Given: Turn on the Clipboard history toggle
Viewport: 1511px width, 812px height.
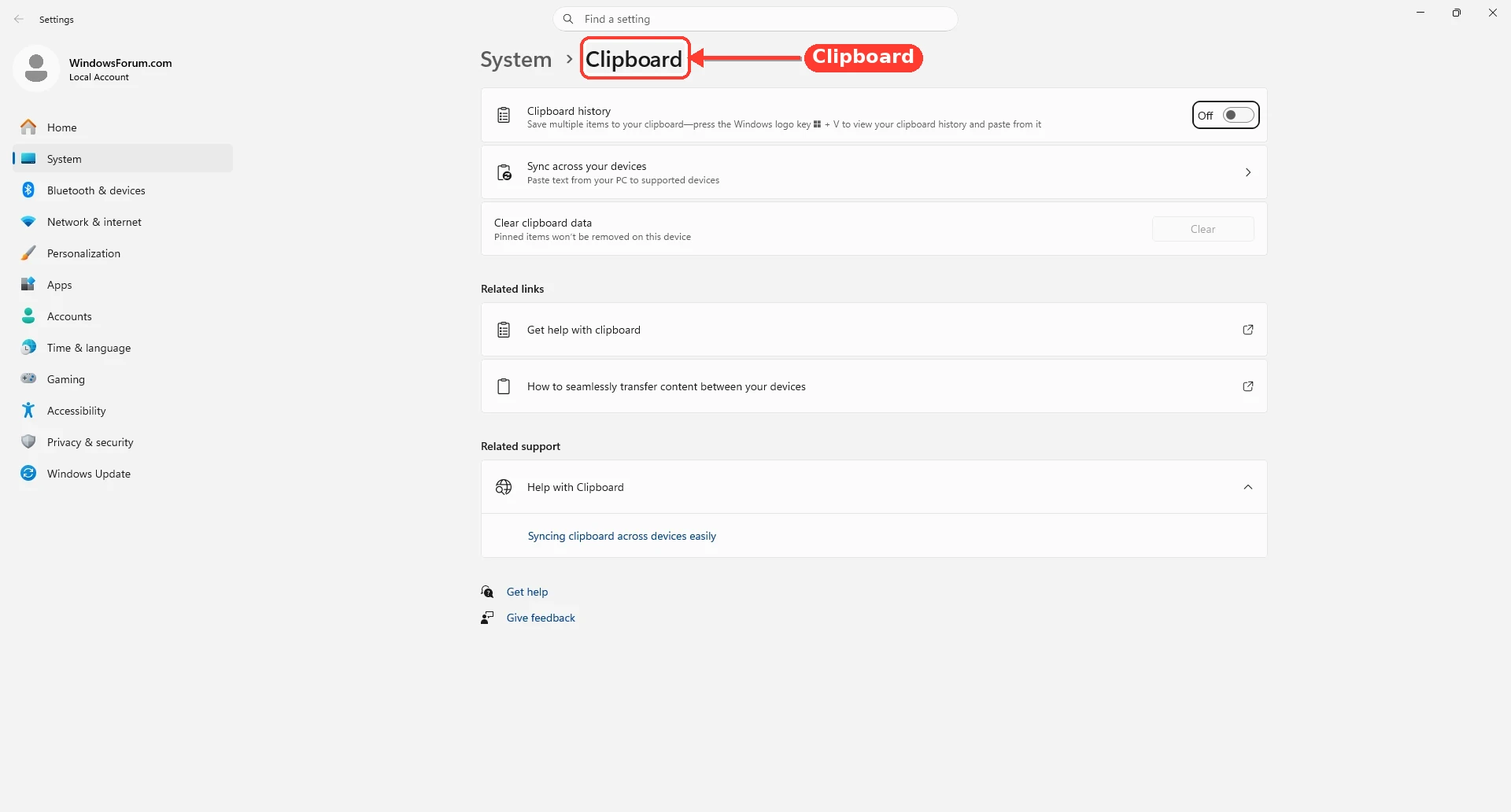Looking at the screenshot, I should (1239, 115).
